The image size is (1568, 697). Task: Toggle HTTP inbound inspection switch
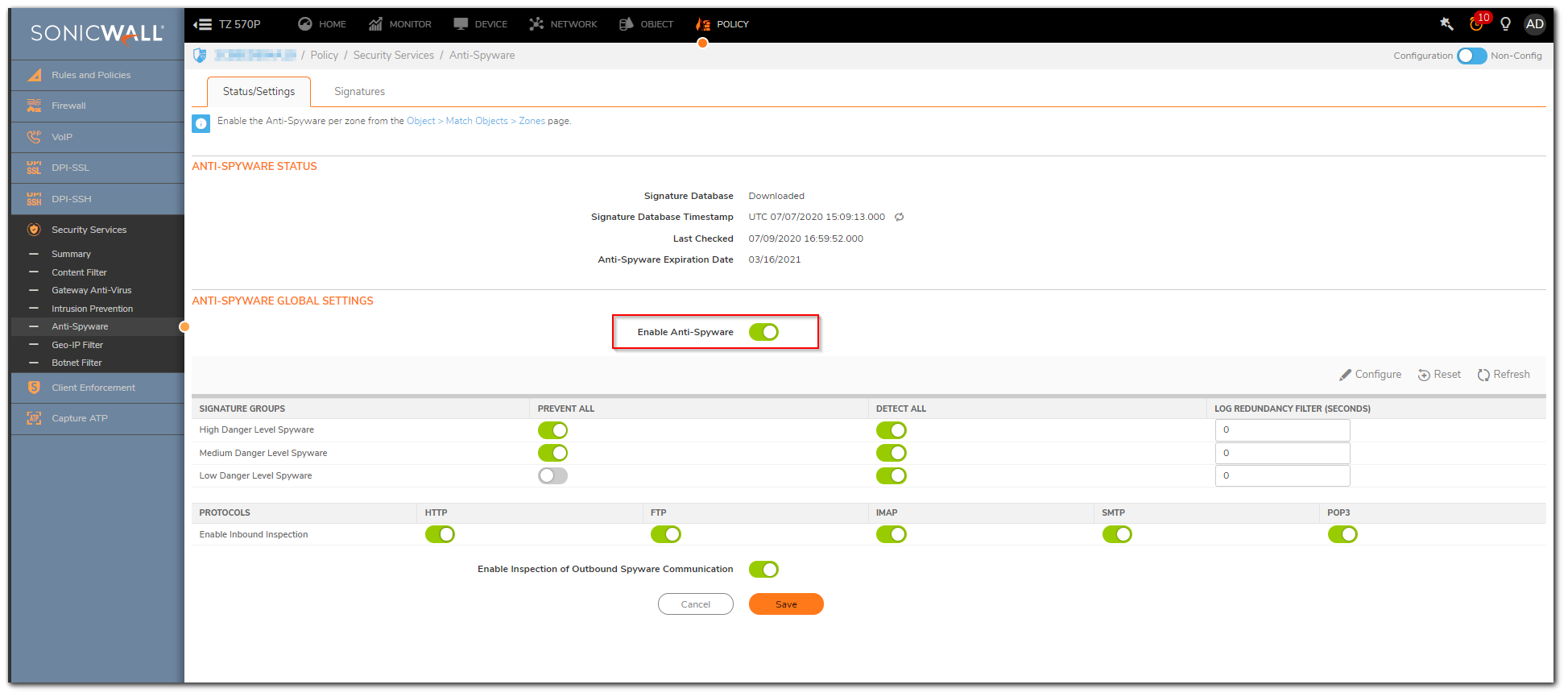click(440, 534)
